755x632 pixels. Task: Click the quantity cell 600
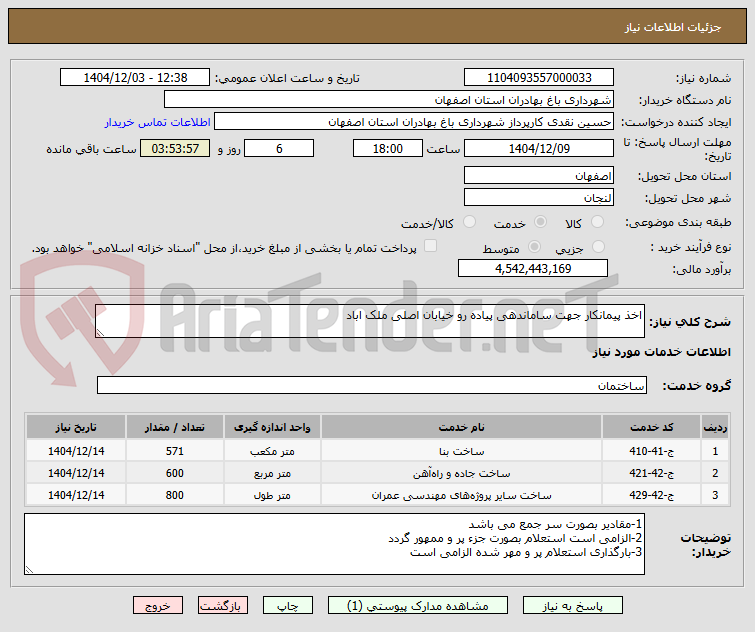tap(174, 473)
